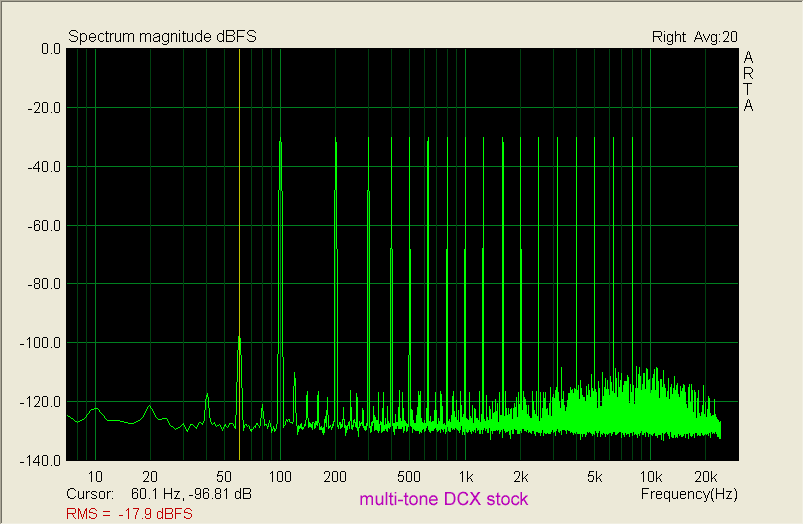Viewport: 804px width, 525px height.
Task: Click the 'Right' channel label
Action: (668, 37)
